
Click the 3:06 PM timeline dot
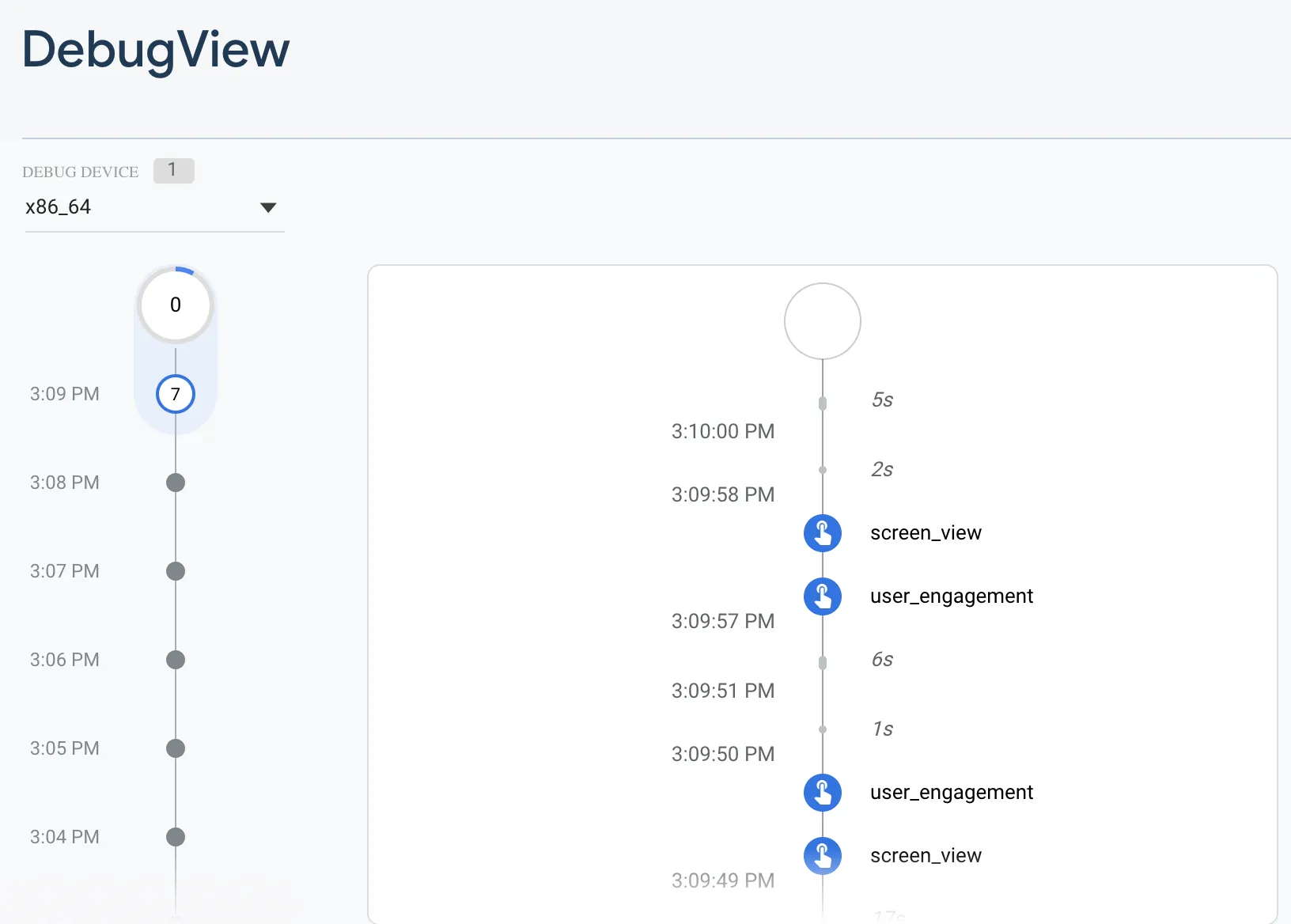point(176,660)
